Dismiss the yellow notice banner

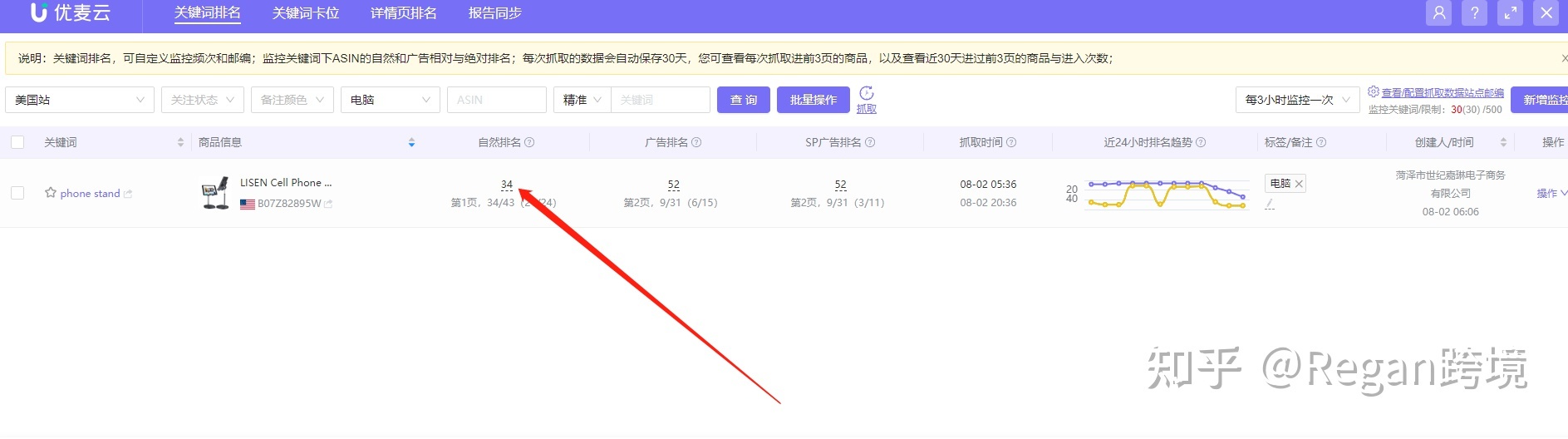(1564, 58)
